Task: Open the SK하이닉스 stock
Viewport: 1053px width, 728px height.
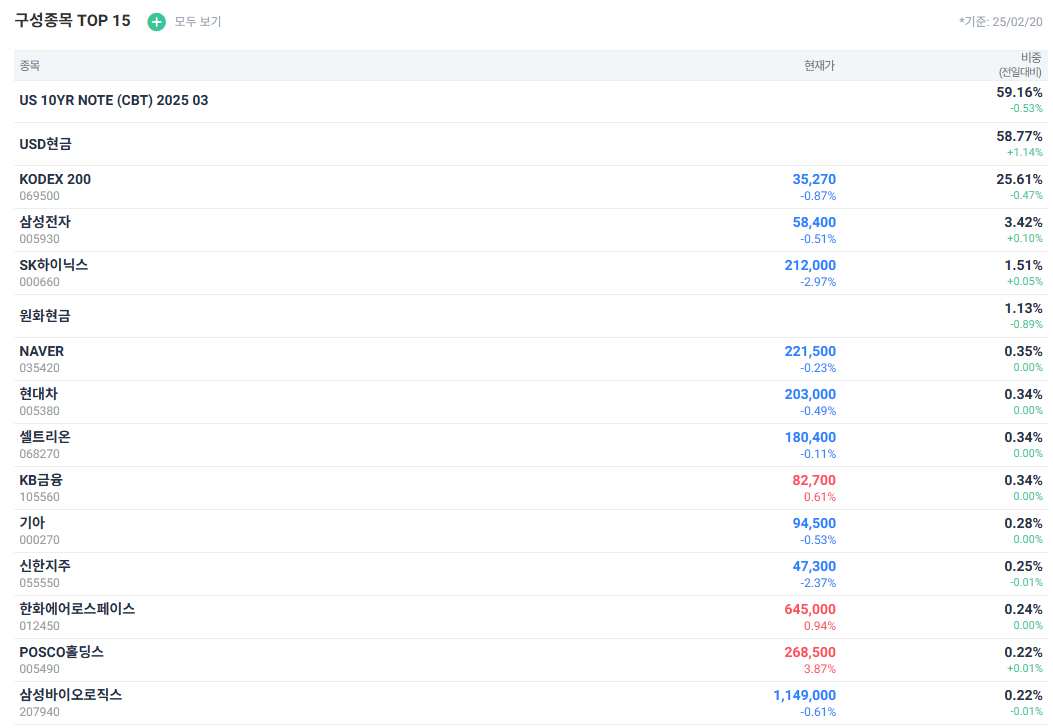Action: (x=54, y=265)
